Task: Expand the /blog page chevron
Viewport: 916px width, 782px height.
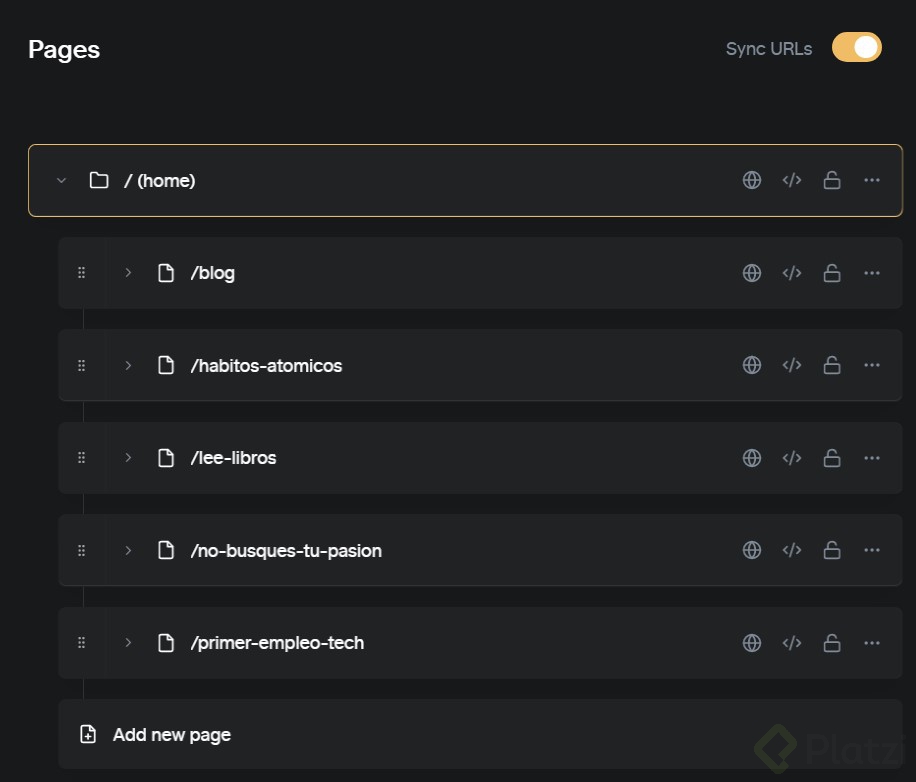Action: click(128, 273)
